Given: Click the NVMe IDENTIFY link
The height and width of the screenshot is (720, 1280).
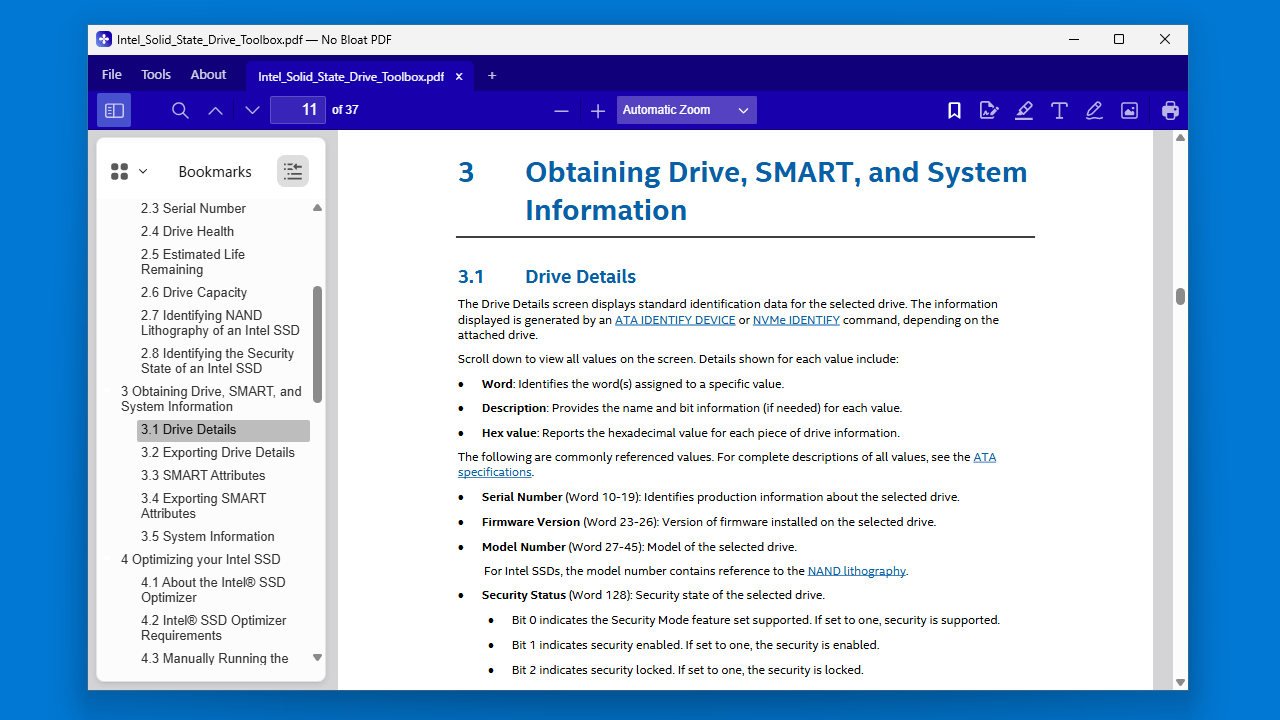Looking at the screenshot, I should coord(796,320).
